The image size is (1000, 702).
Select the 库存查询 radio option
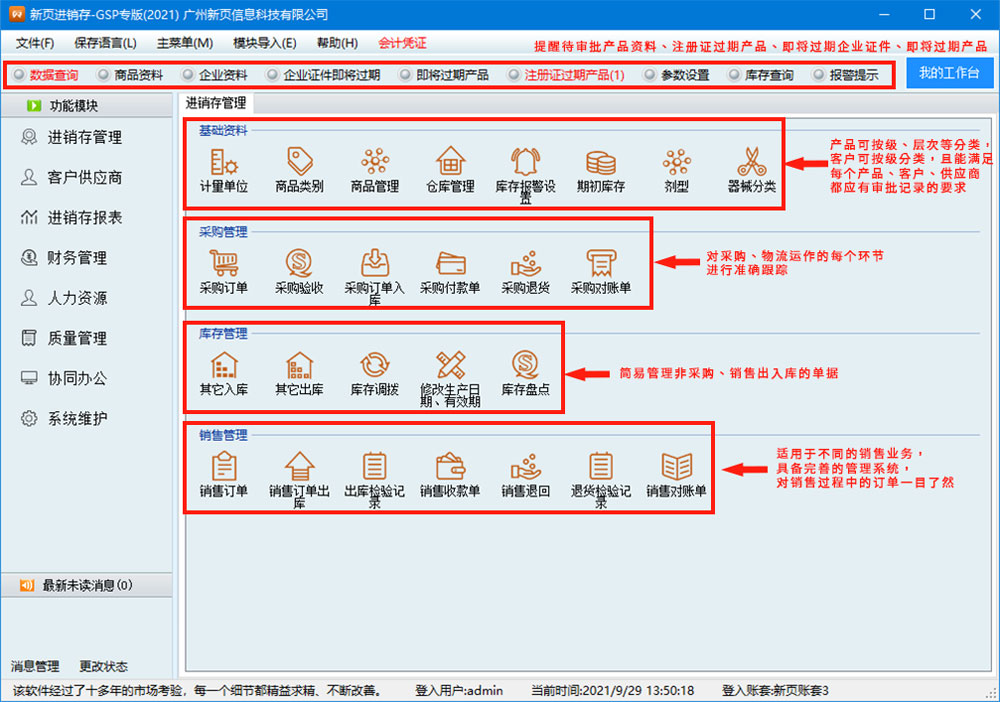coord(735,75)
